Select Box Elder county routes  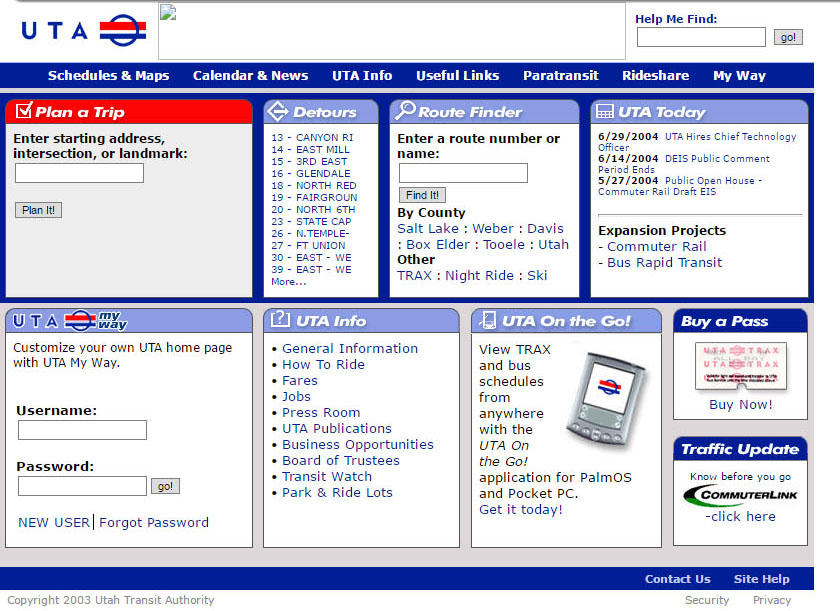tap(438, 245)
